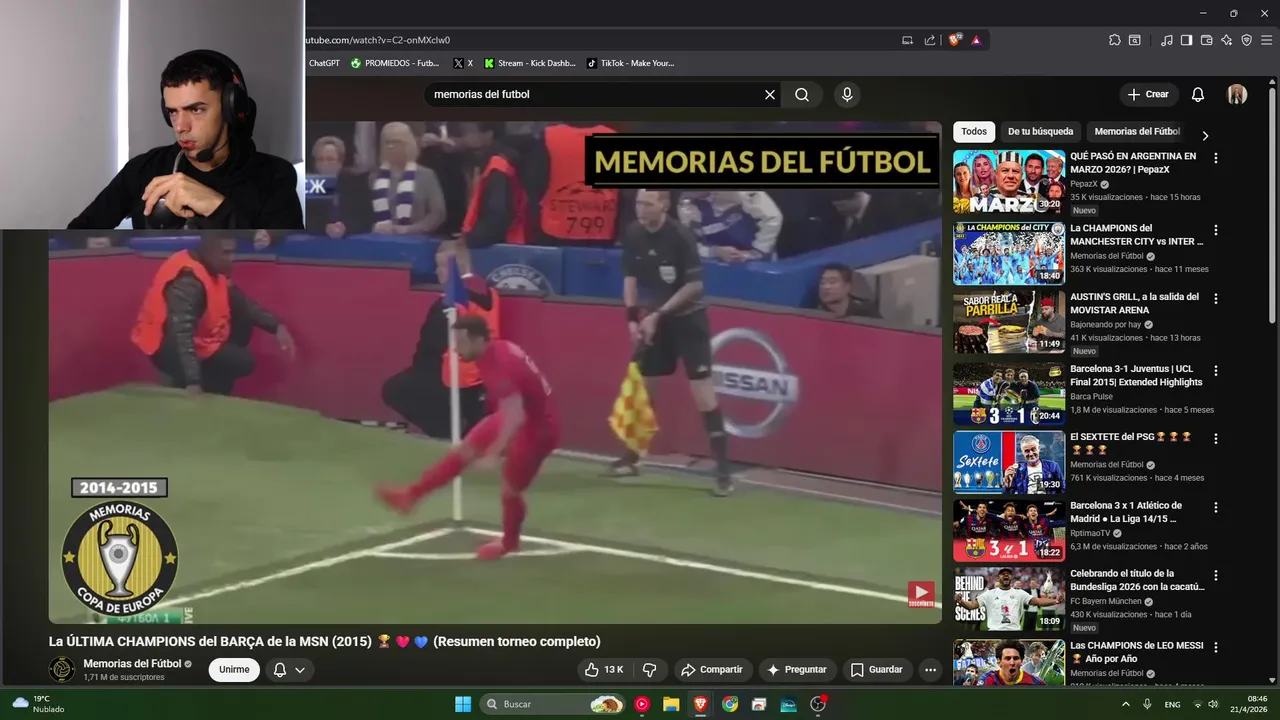Open the browser hamburger main menu
The width and height of the screenshot is (1280, 720).
(x=1266, y=40)
